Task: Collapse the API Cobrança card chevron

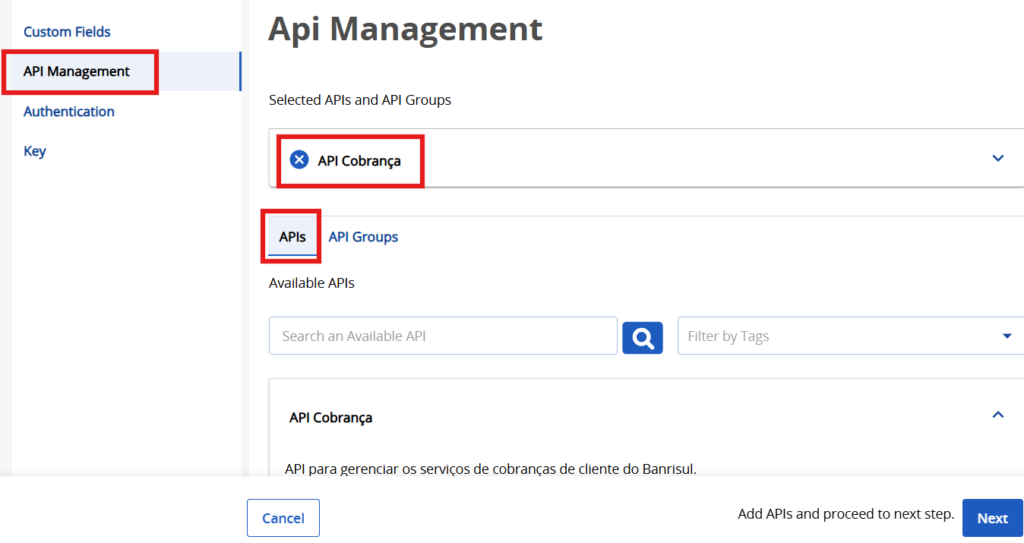Action: [x=997, y=415]
